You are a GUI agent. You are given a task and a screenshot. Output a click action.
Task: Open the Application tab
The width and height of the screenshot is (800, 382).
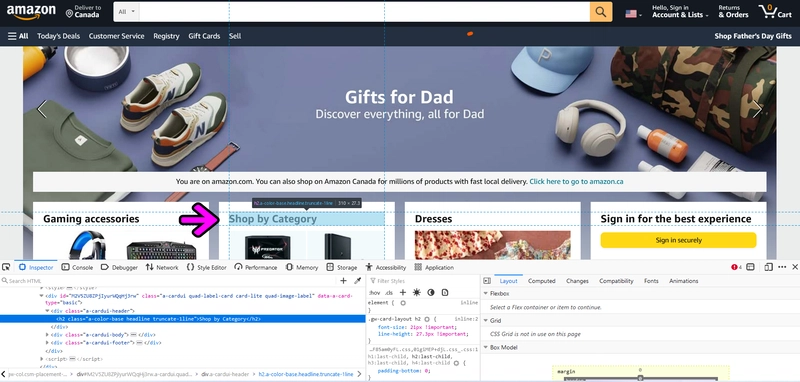click(434, 267)
